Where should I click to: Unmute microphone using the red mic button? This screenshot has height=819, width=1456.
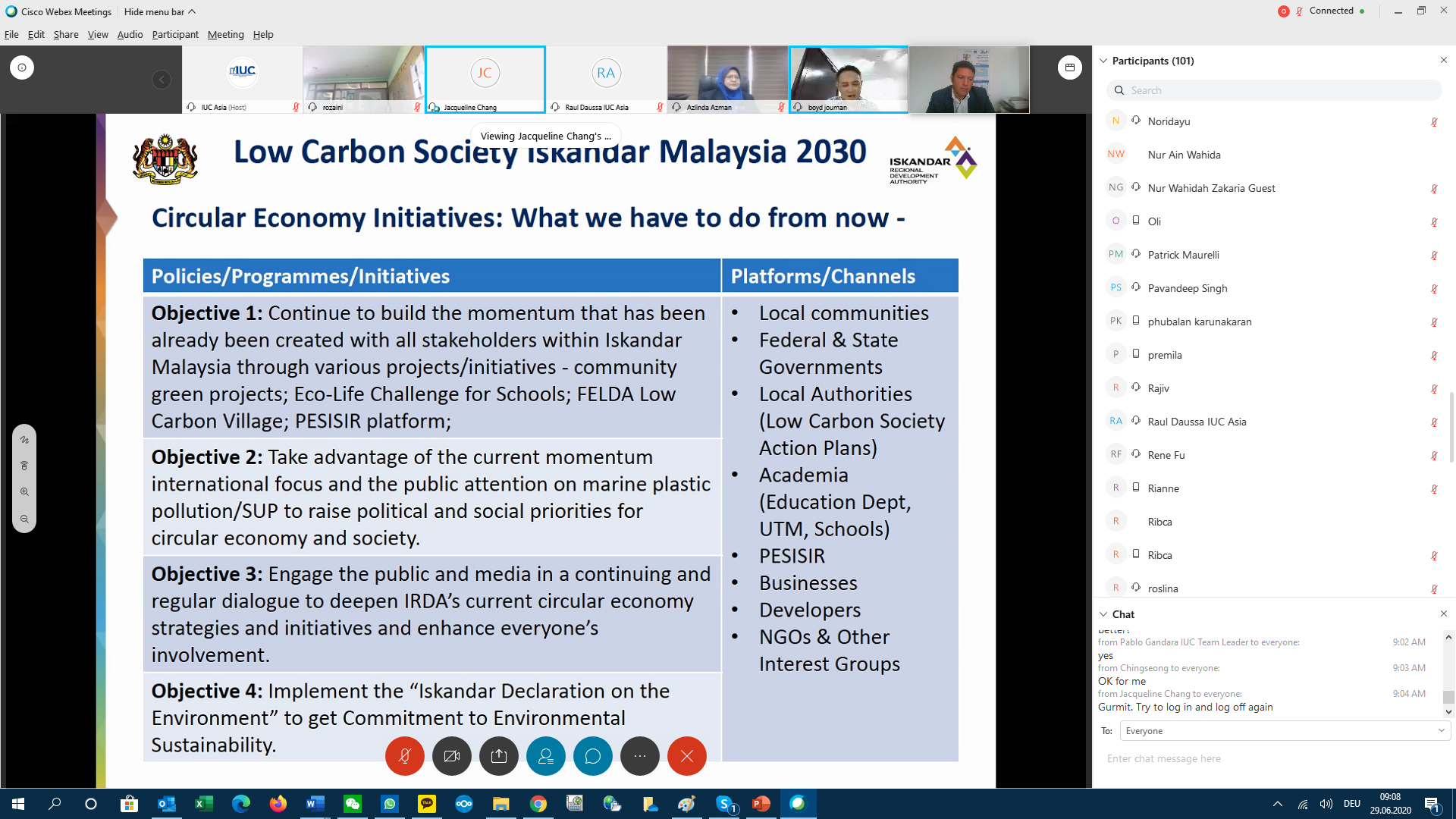click(x=405, y=756)
